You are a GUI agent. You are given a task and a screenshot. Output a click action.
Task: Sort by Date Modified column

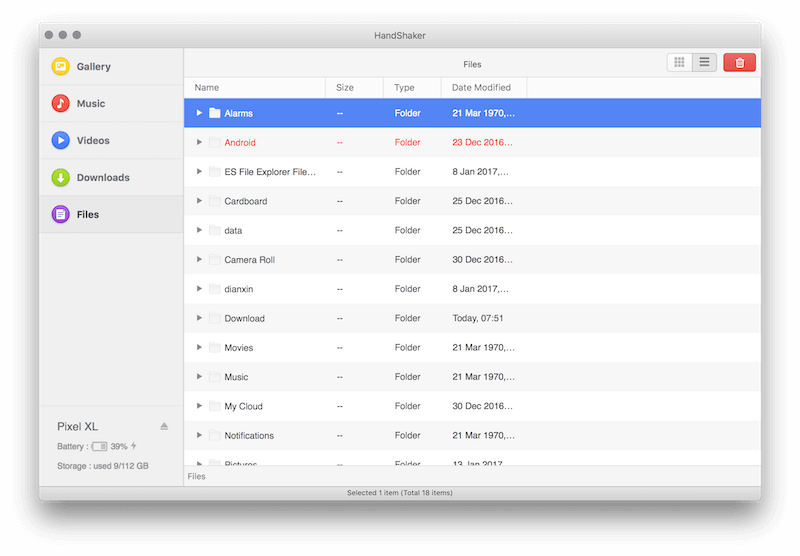pyautogui.click(x=482, y=88)
